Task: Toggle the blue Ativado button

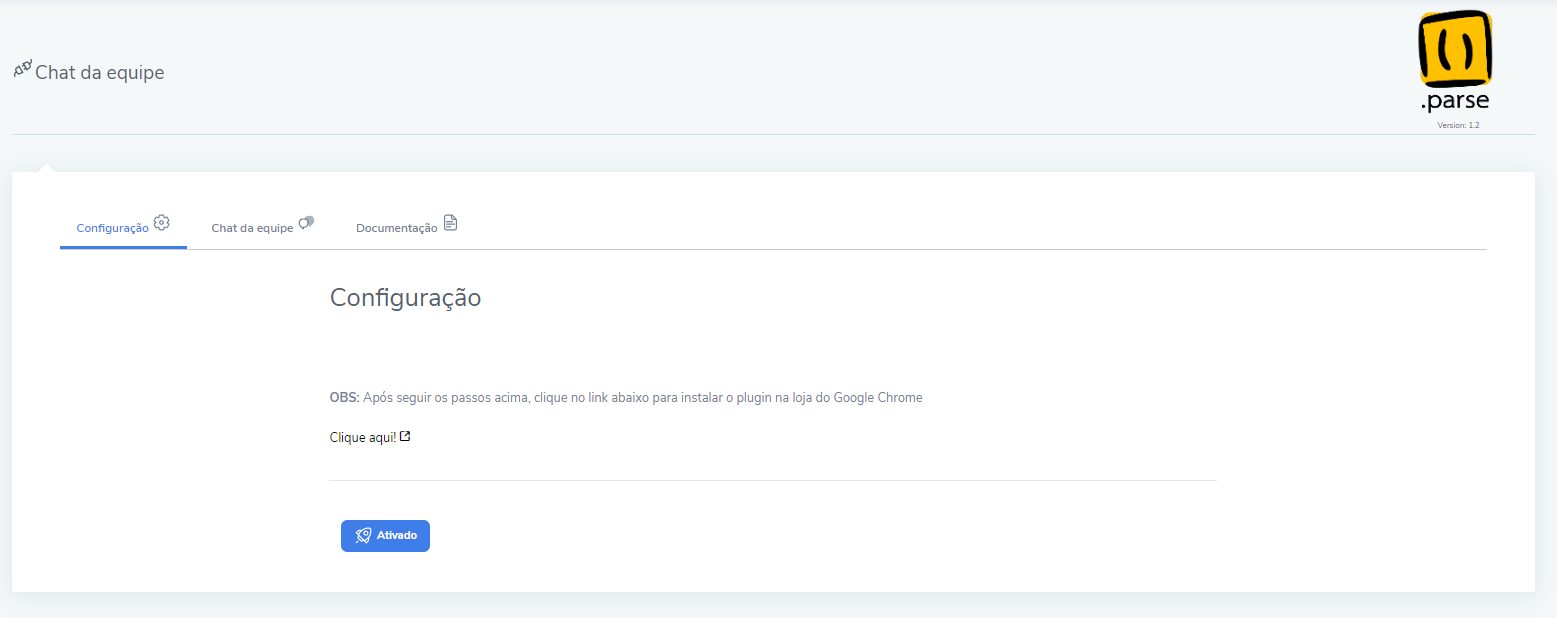Action: pos(385,536)
